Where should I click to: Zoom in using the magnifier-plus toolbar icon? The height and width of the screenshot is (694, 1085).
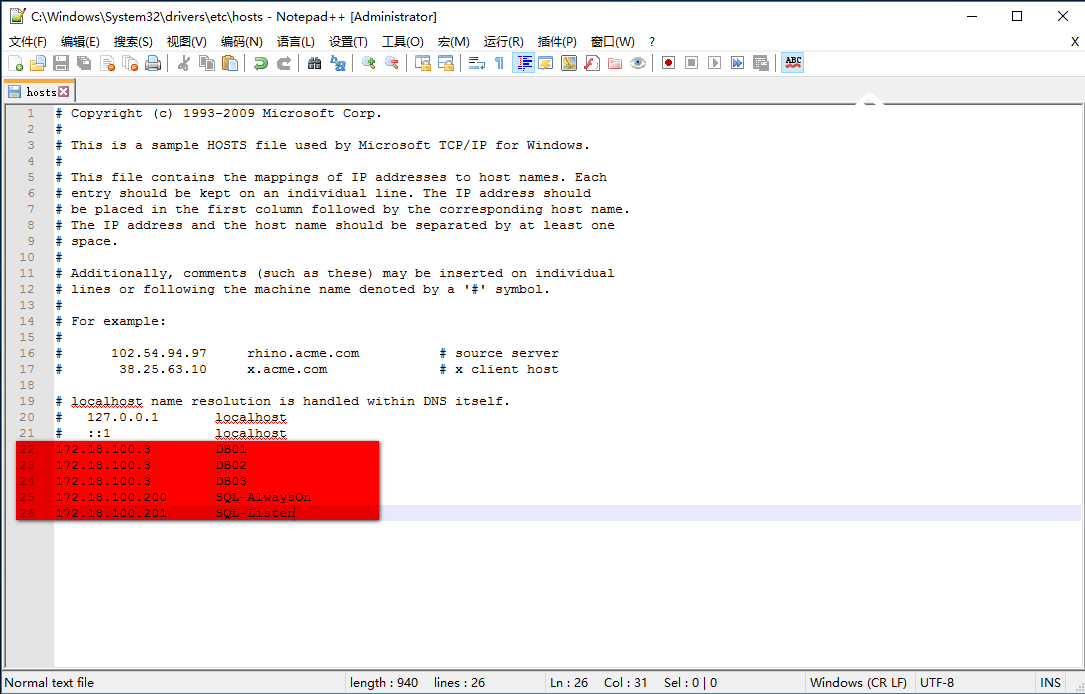pos(369,62)
